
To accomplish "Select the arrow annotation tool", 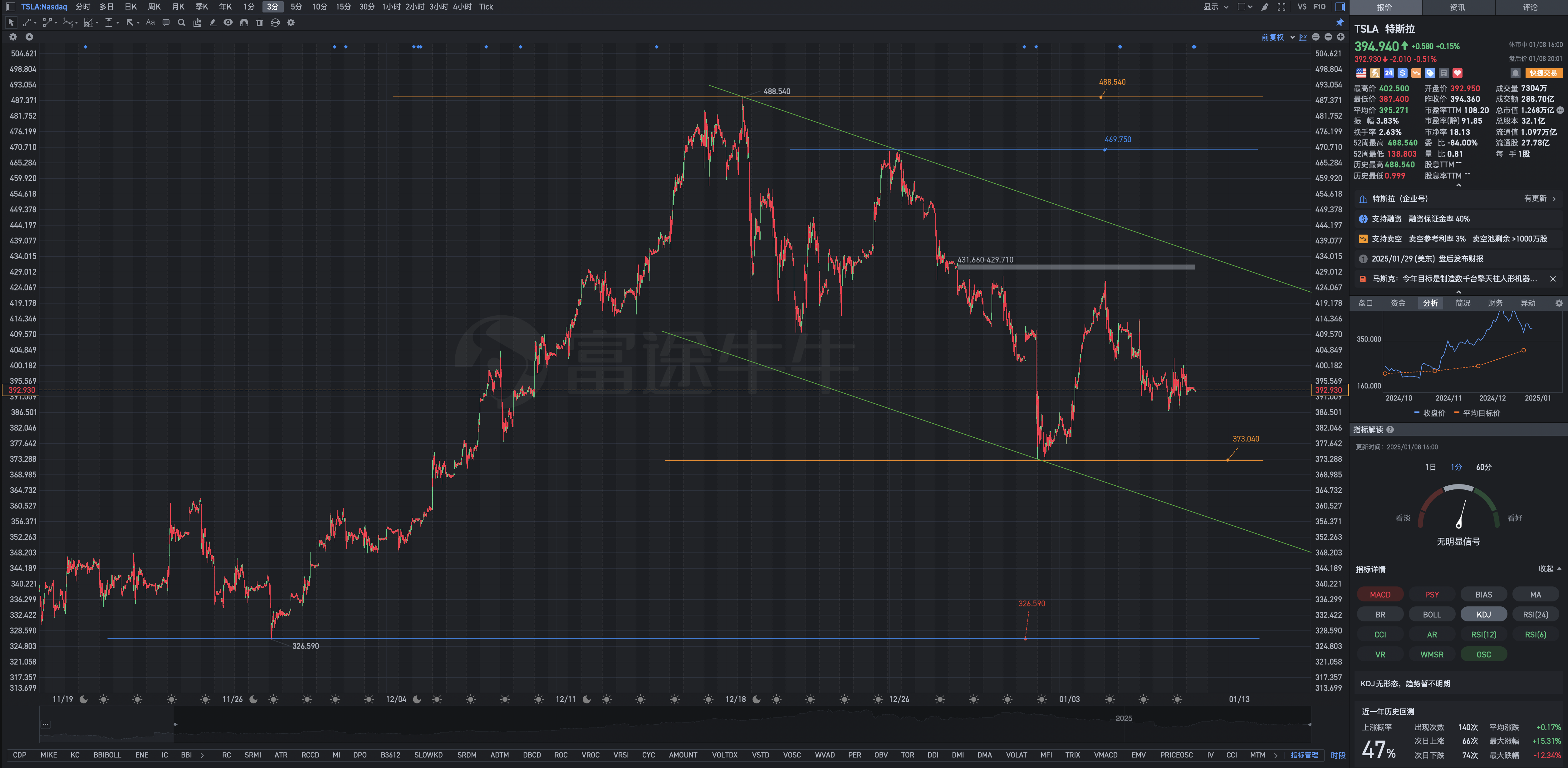I will (130, 22).
